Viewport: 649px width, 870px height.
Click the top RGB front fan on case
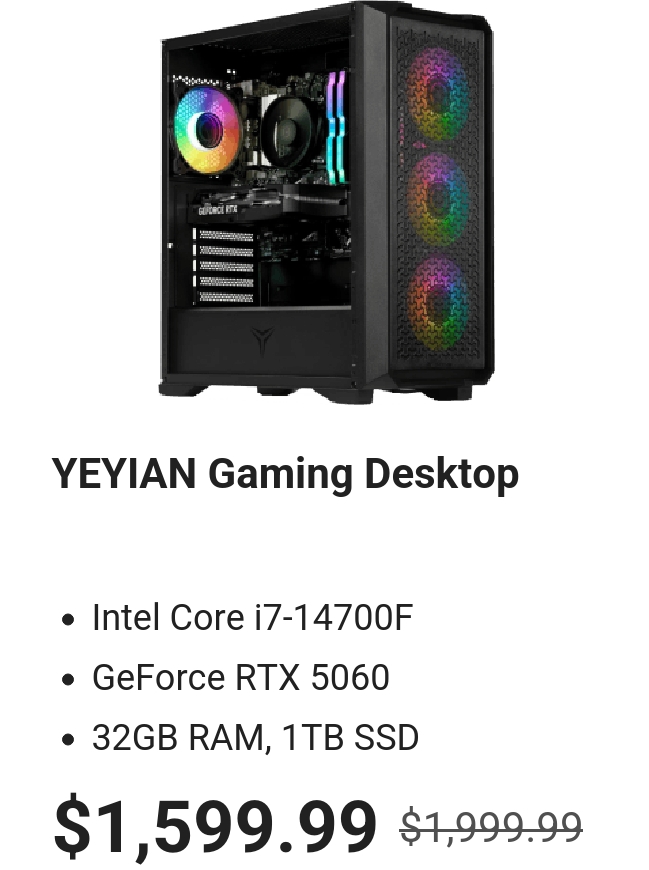pyautogui.click(x=438, y=95)
